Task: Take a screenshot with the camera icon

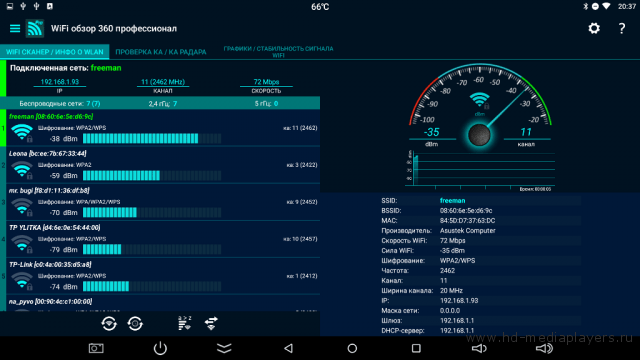Action: [x=96, y=348]
